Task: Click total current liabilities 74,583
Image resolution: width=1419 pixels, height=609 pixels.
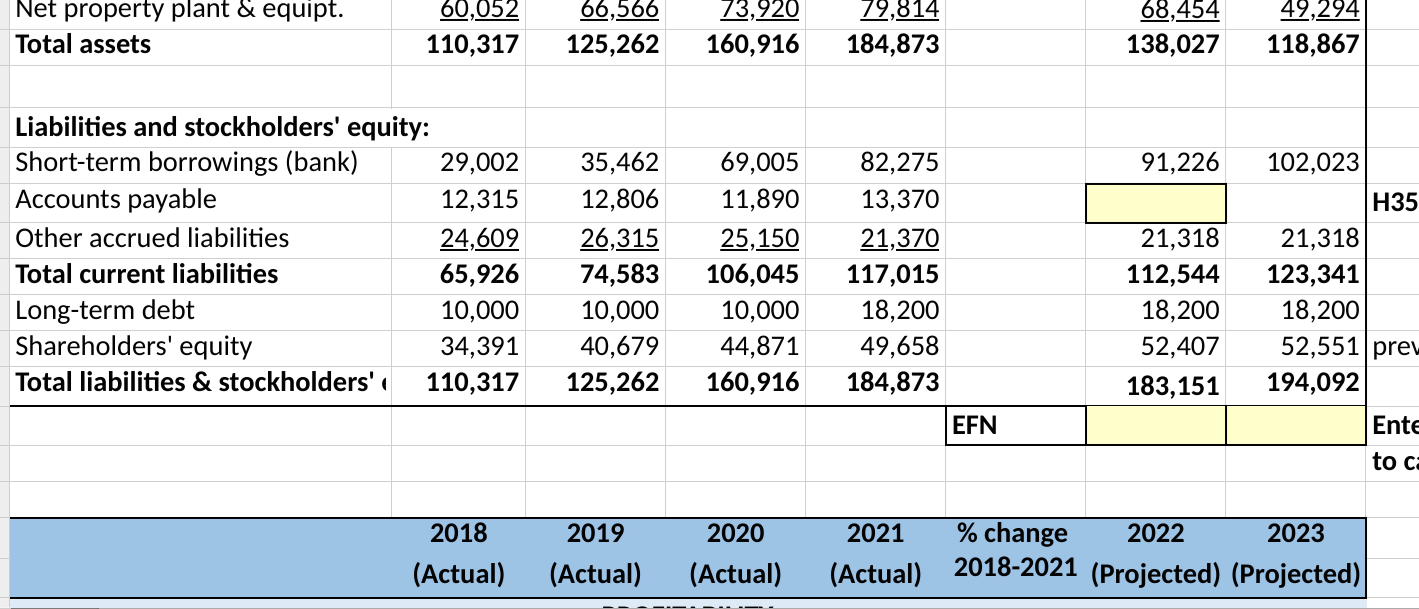Action: (620, 274)
